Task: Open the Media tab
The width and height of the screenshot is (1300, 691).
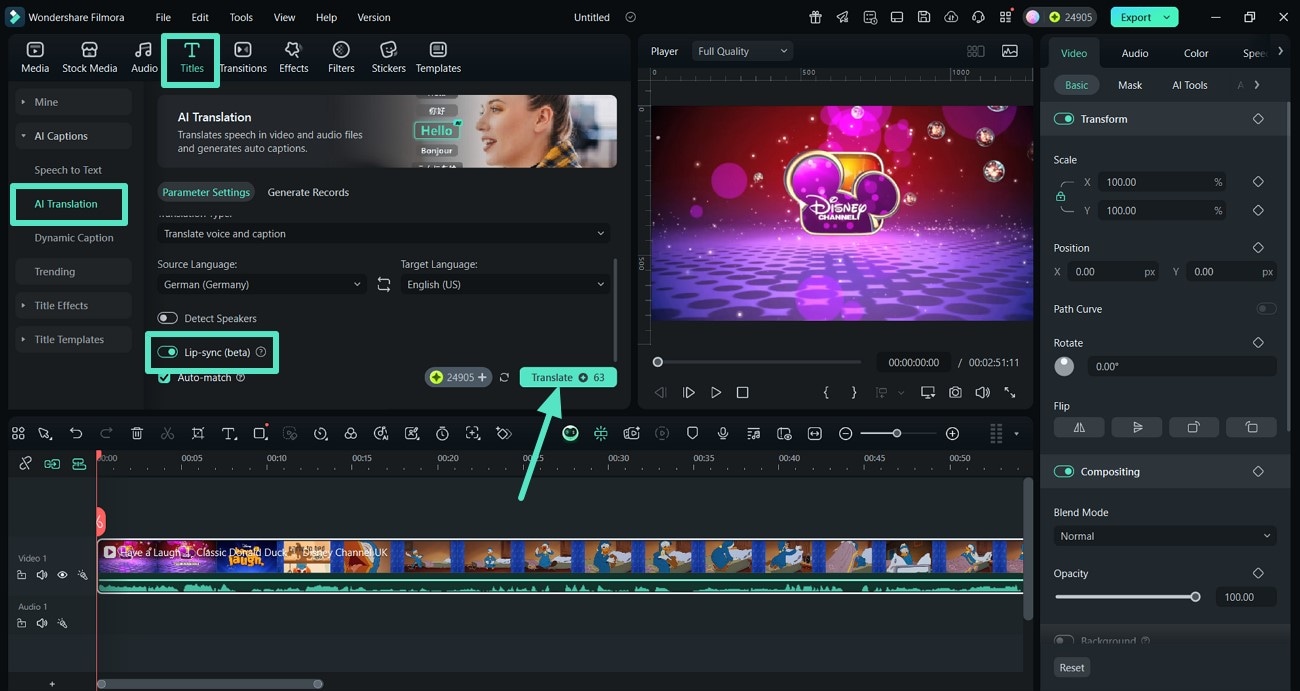Action: pos(35,58)
